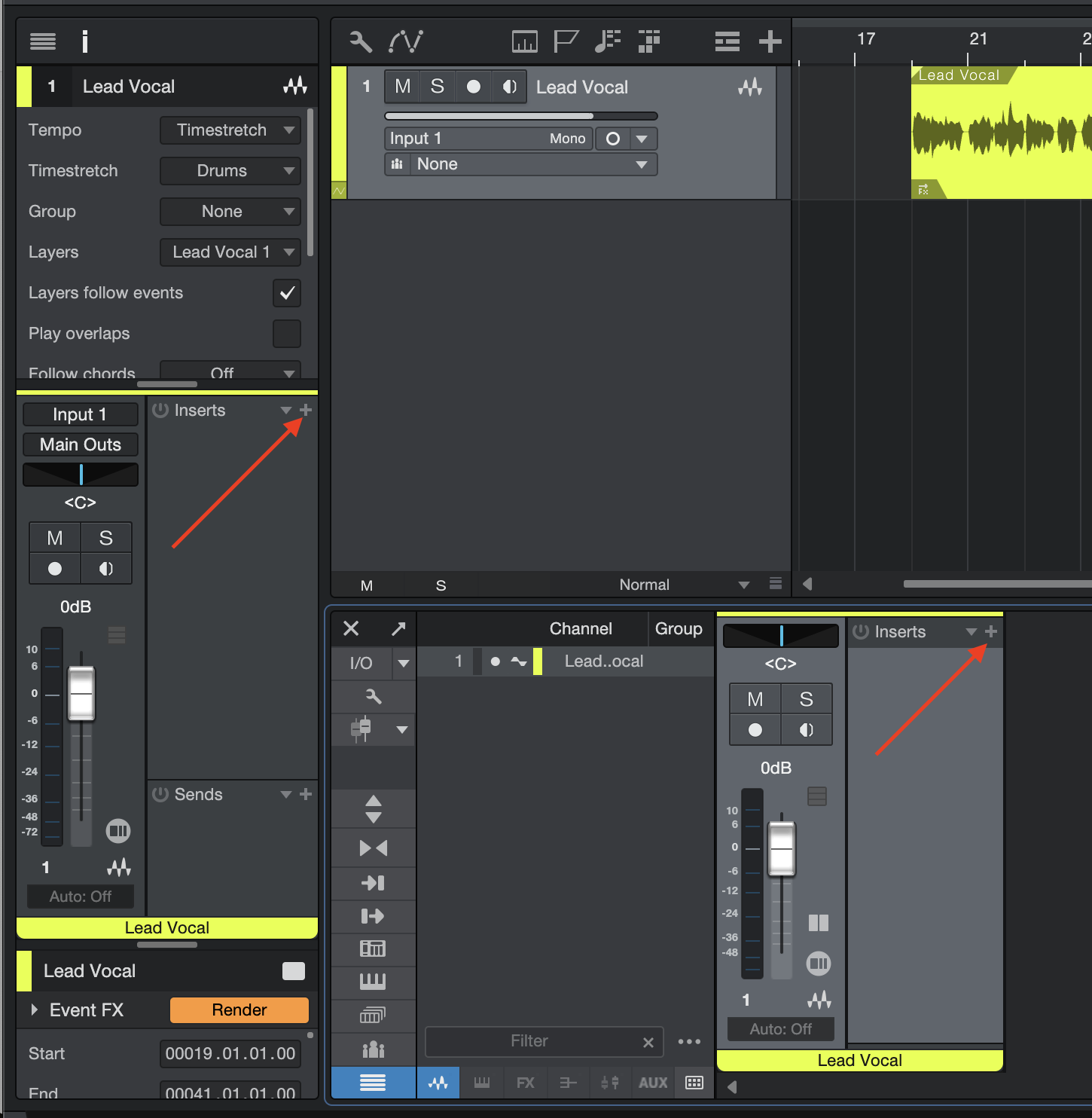
Task: Open the Timestretch mode dropdown showing Drums
Action: click(230, 171)
